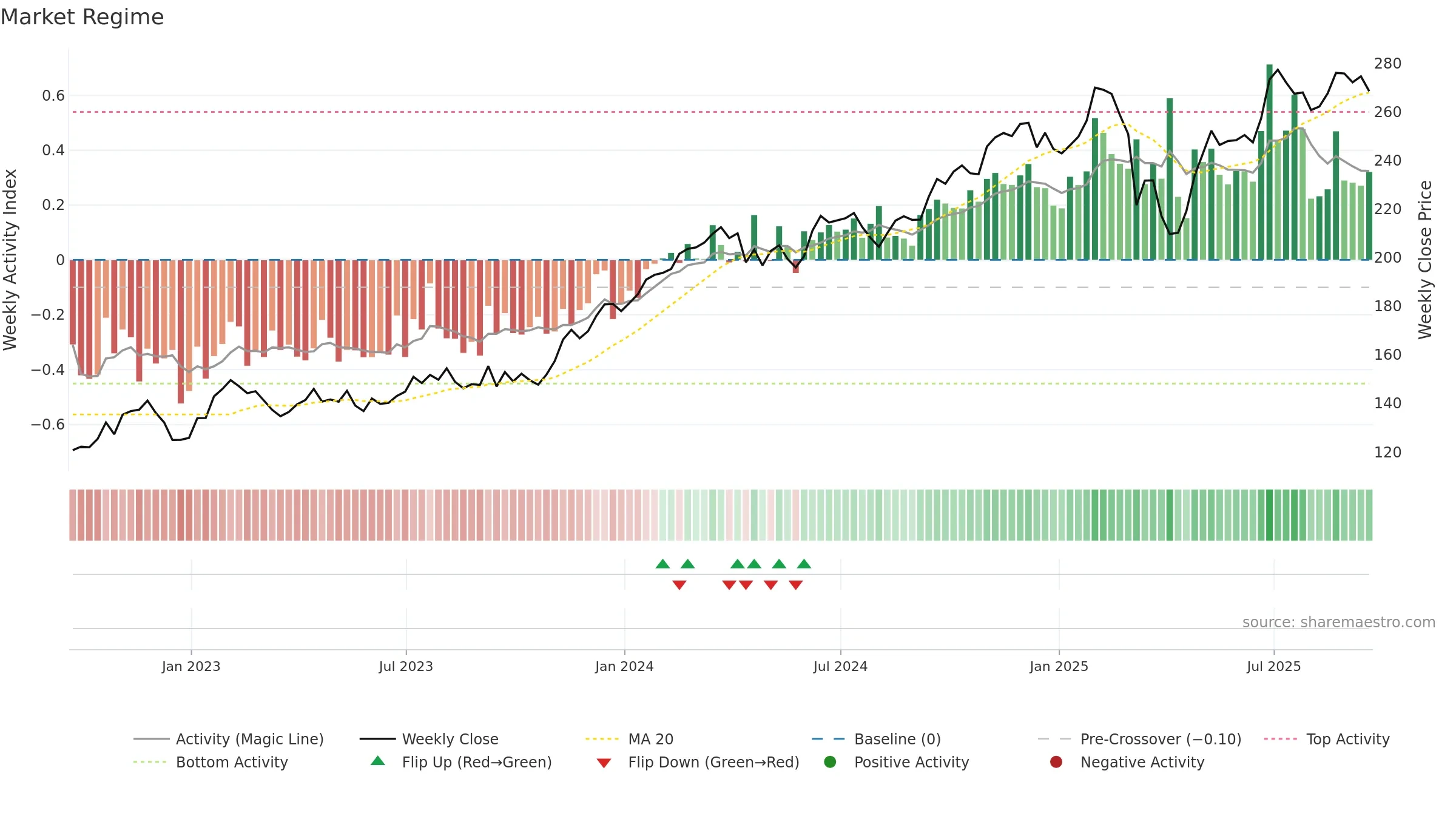Toggle Top Activity legend entry
Image resolution: width=1456 pixels, height=819 pixels.
tap(1326, 739)
